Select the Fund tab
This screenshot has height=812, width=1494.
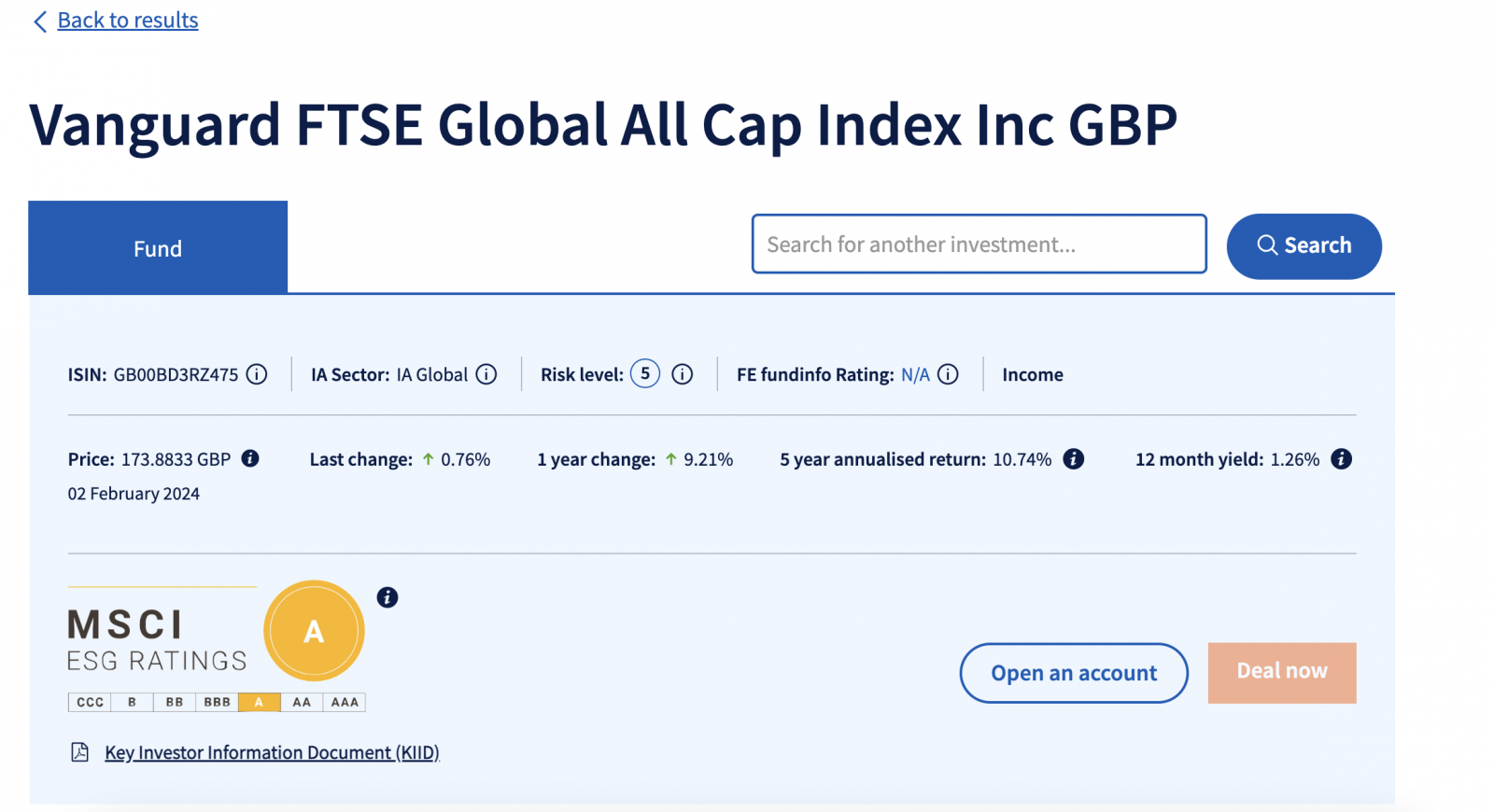158,247
